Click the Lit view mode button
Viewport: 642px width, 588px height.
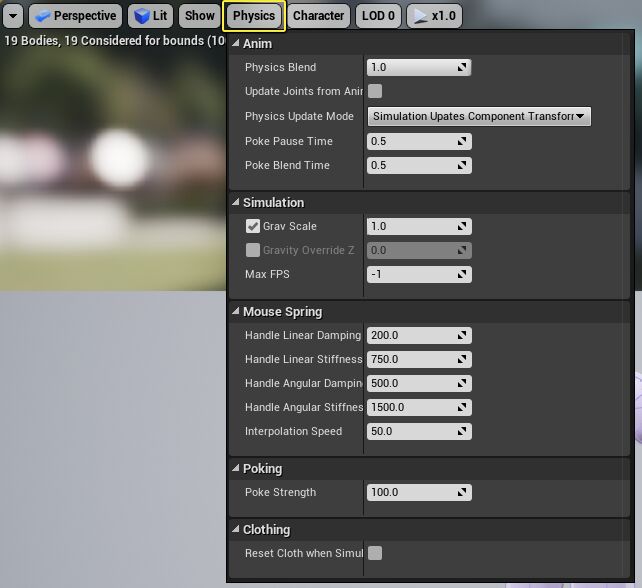tap(151, 16)
